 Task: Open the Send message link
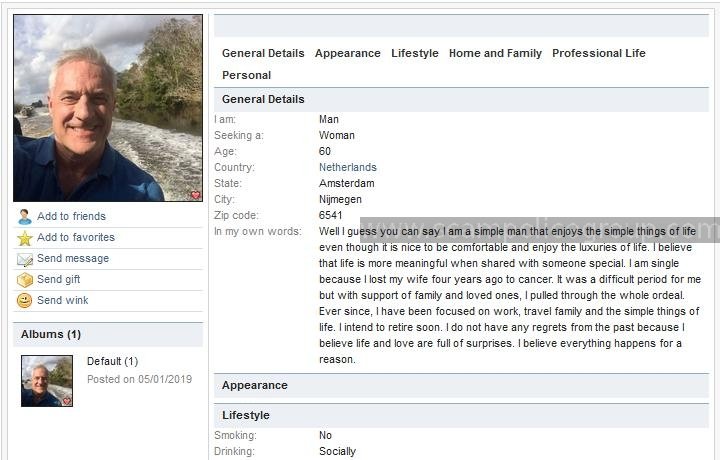73,258
